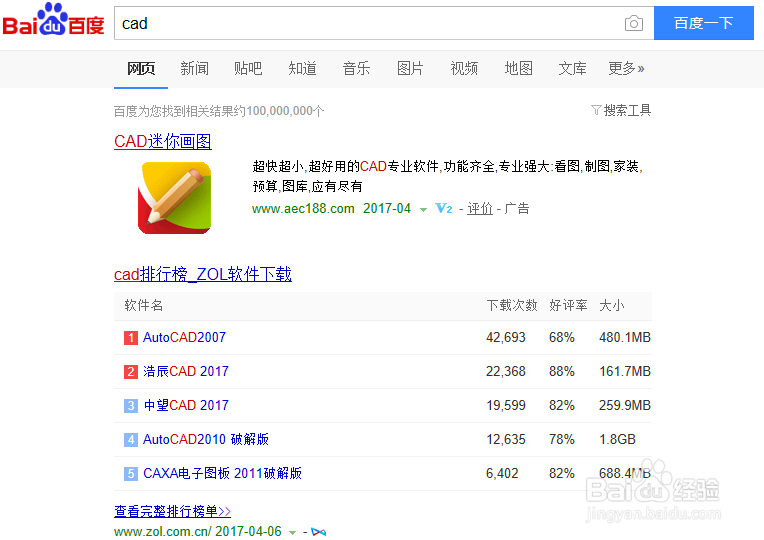764x540 pixels.
Task: Click the size value 259.9MB
Action: coord(625,405)
